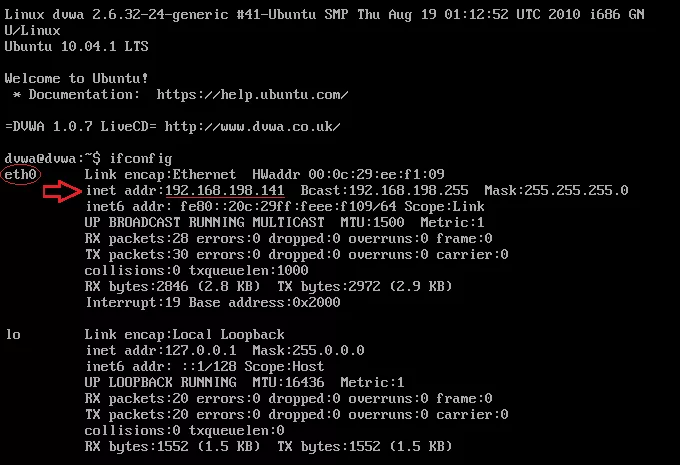Click the inet6 address fe80::20c:29ff:feee:f109/64
This screenshot has width=680, height=465.
pos(288,206)
